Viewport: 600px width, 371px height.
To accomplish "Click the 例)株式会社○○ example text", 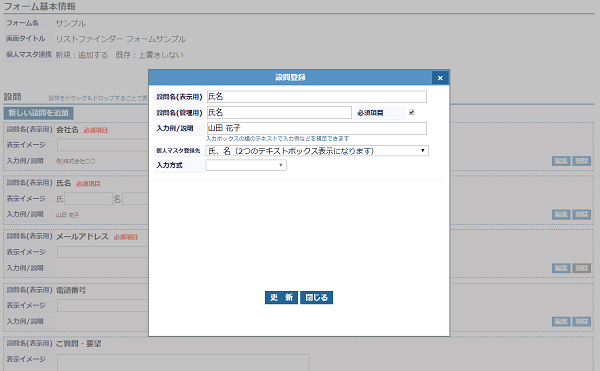I will pos(75,161).
